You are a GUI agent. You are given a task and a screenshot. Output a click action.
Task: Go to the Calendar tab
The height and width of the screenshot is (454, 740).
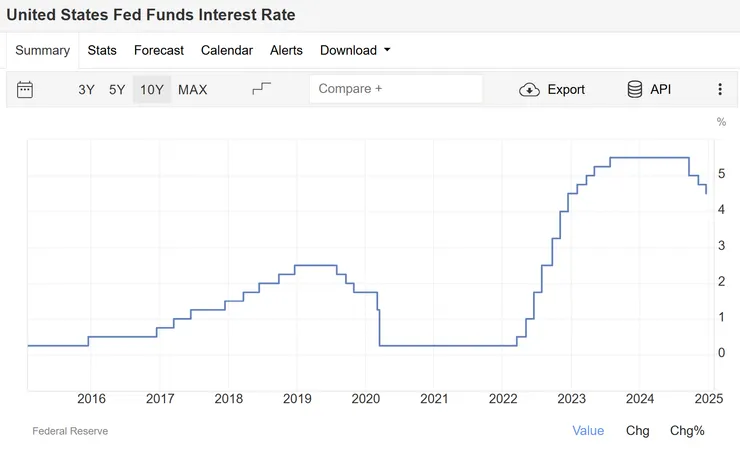(227, 50)
